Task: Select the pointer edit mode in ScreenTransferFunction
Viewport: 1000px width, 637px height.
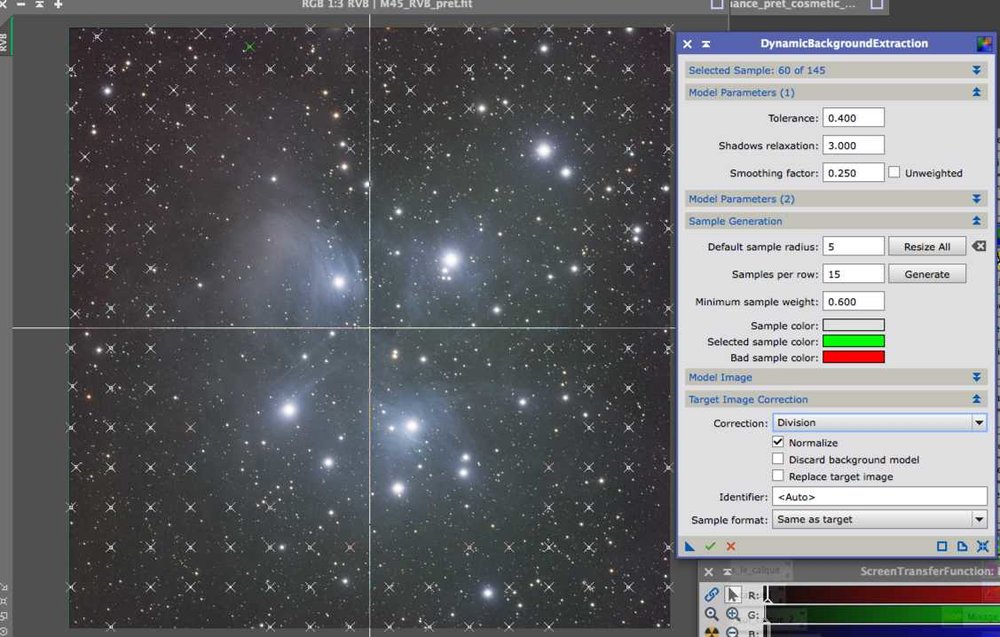Action: pos(733,594)
